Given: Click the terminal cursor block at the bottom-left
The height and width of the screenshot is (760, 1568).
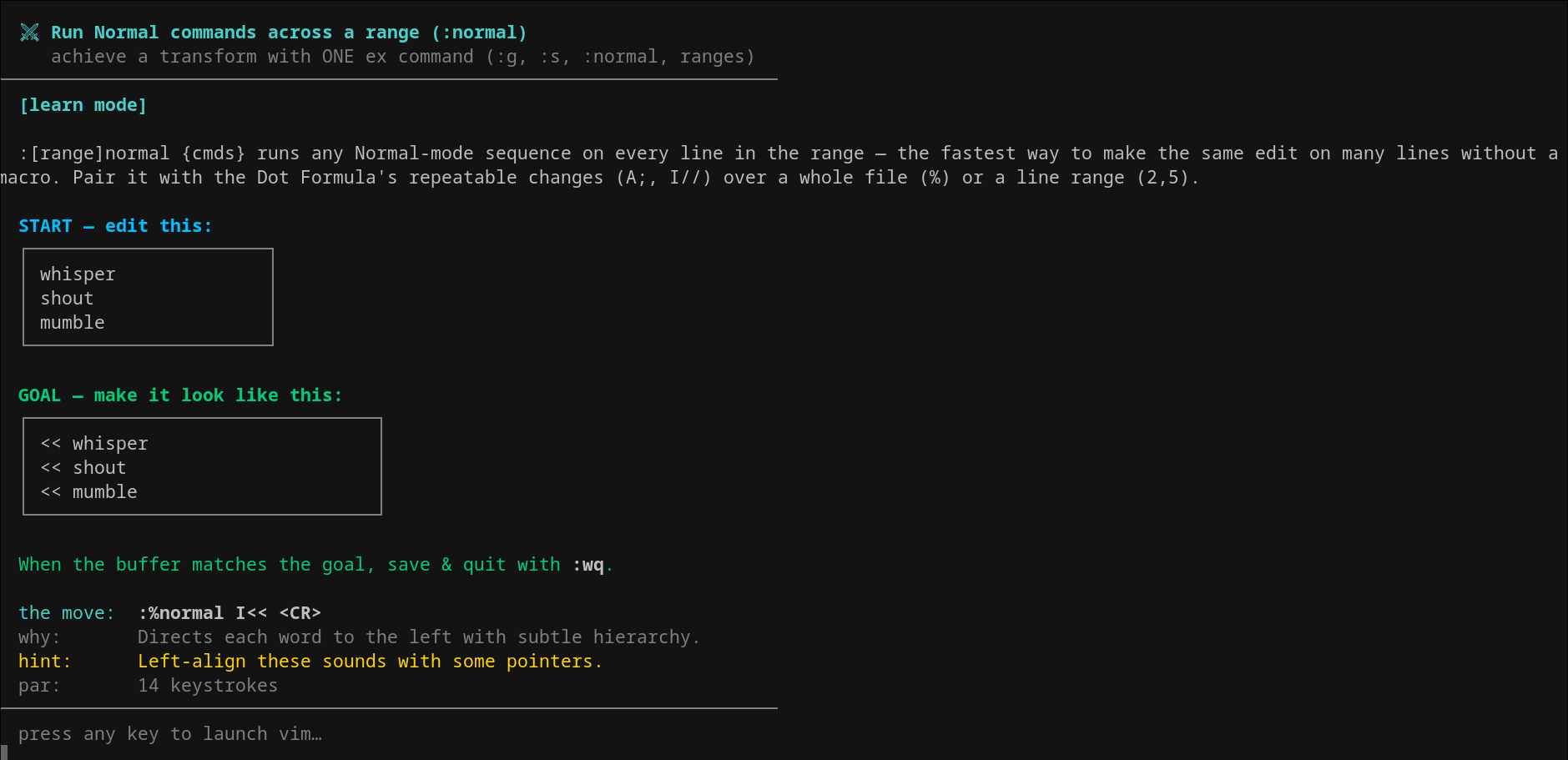Looking at the screenshot, I should 4,752.
